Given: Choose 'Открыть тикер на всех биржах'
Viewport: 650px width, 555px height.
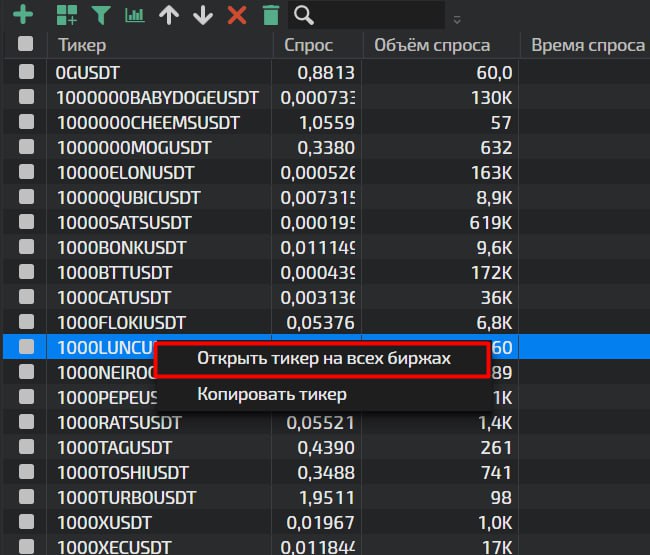Looking at the screenshot, I should tap(323, 359).
